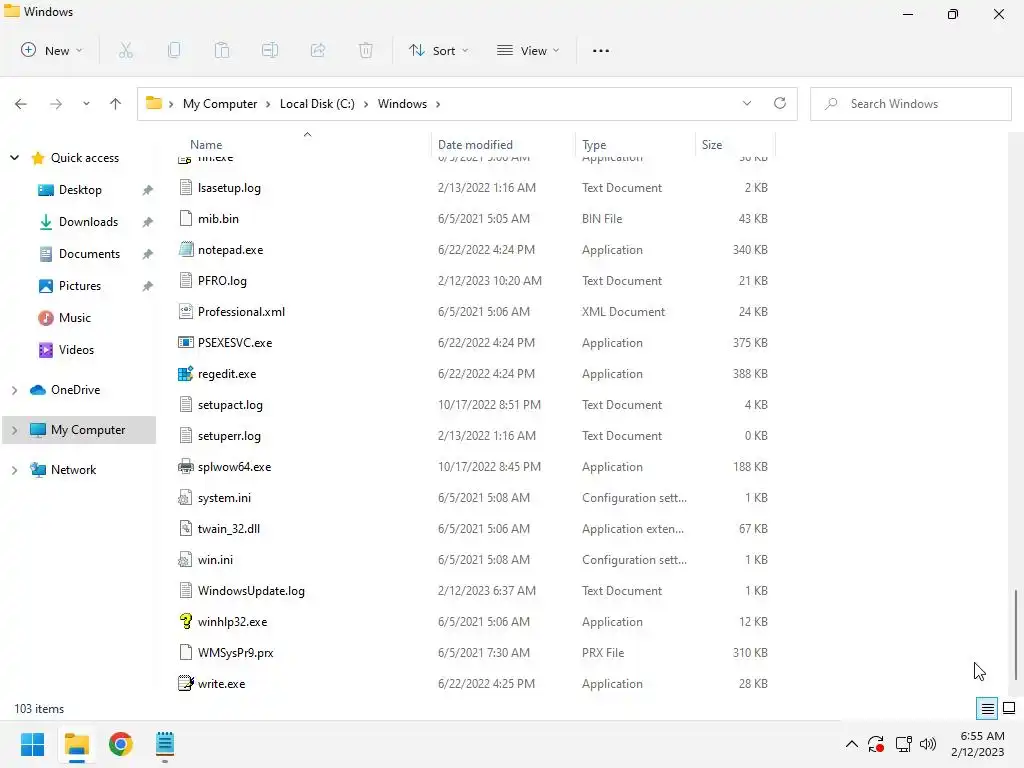Screen dimensions: 1024x768
Task: Open Videos in Quick access
Action: (76, 349)
